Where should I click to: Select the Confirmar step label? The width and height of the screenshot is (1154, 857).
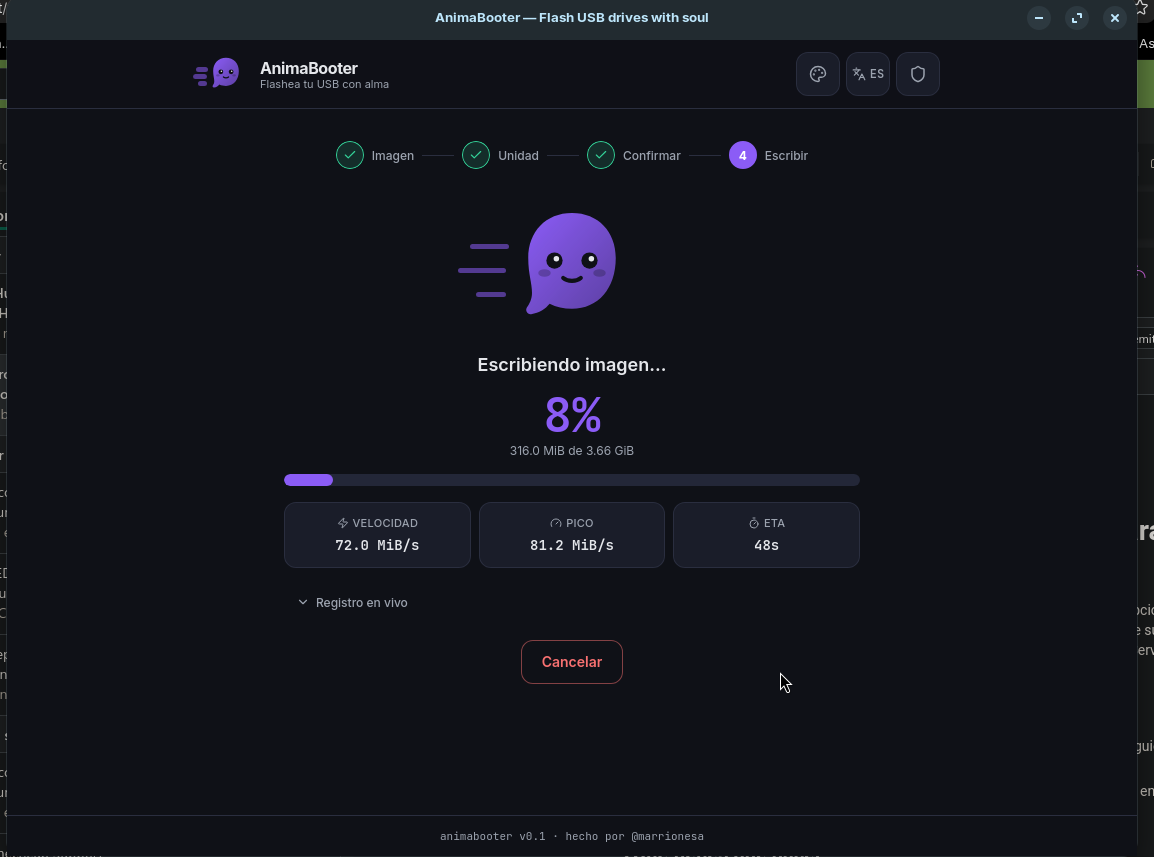[651, 155]
